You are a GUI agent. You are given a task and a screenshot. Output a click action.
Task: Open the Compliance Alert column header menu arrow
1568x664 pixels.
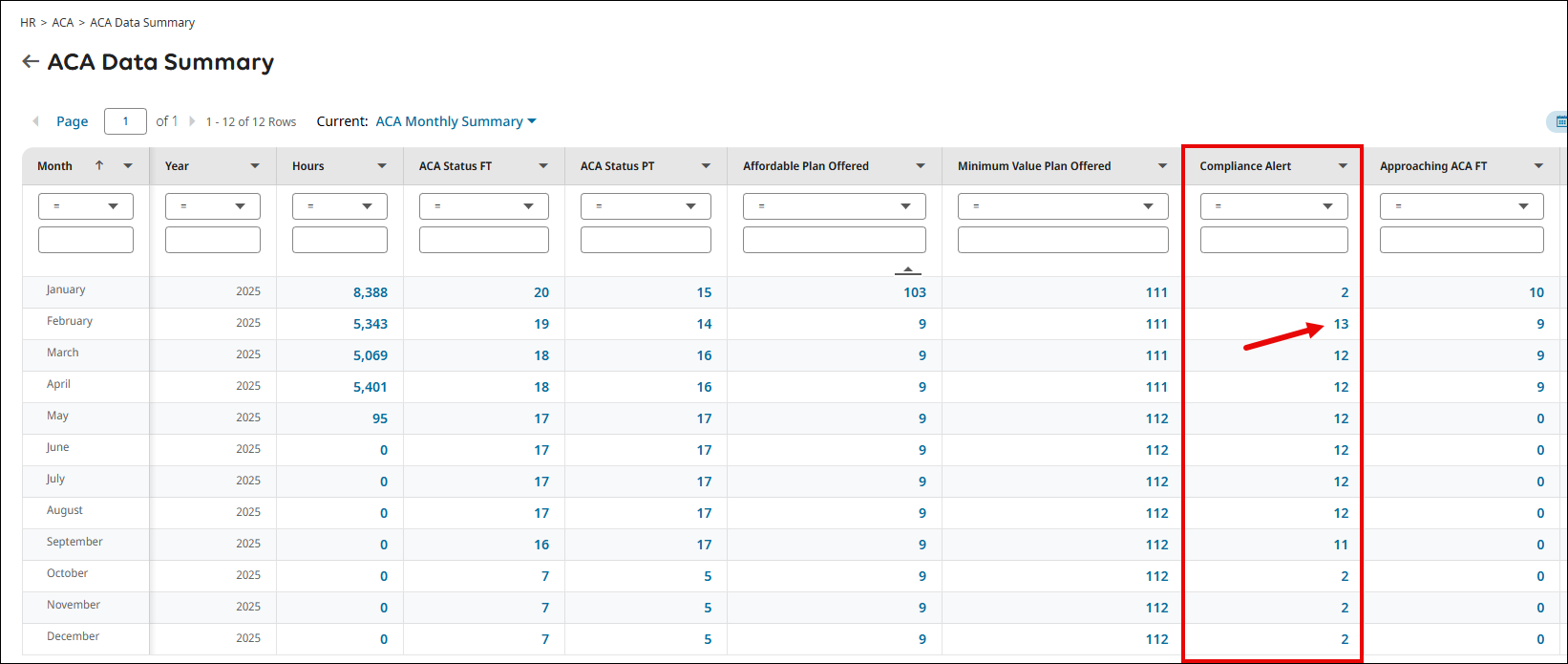(1343, 166)
